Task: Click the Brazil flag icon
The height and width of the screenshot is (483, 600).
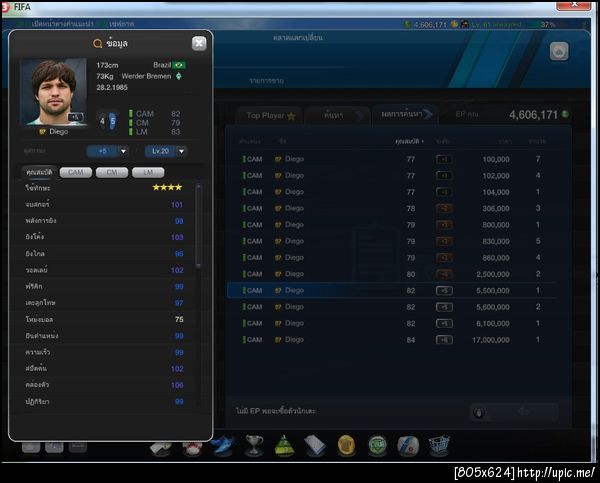Action: click(x=179, y=65)
